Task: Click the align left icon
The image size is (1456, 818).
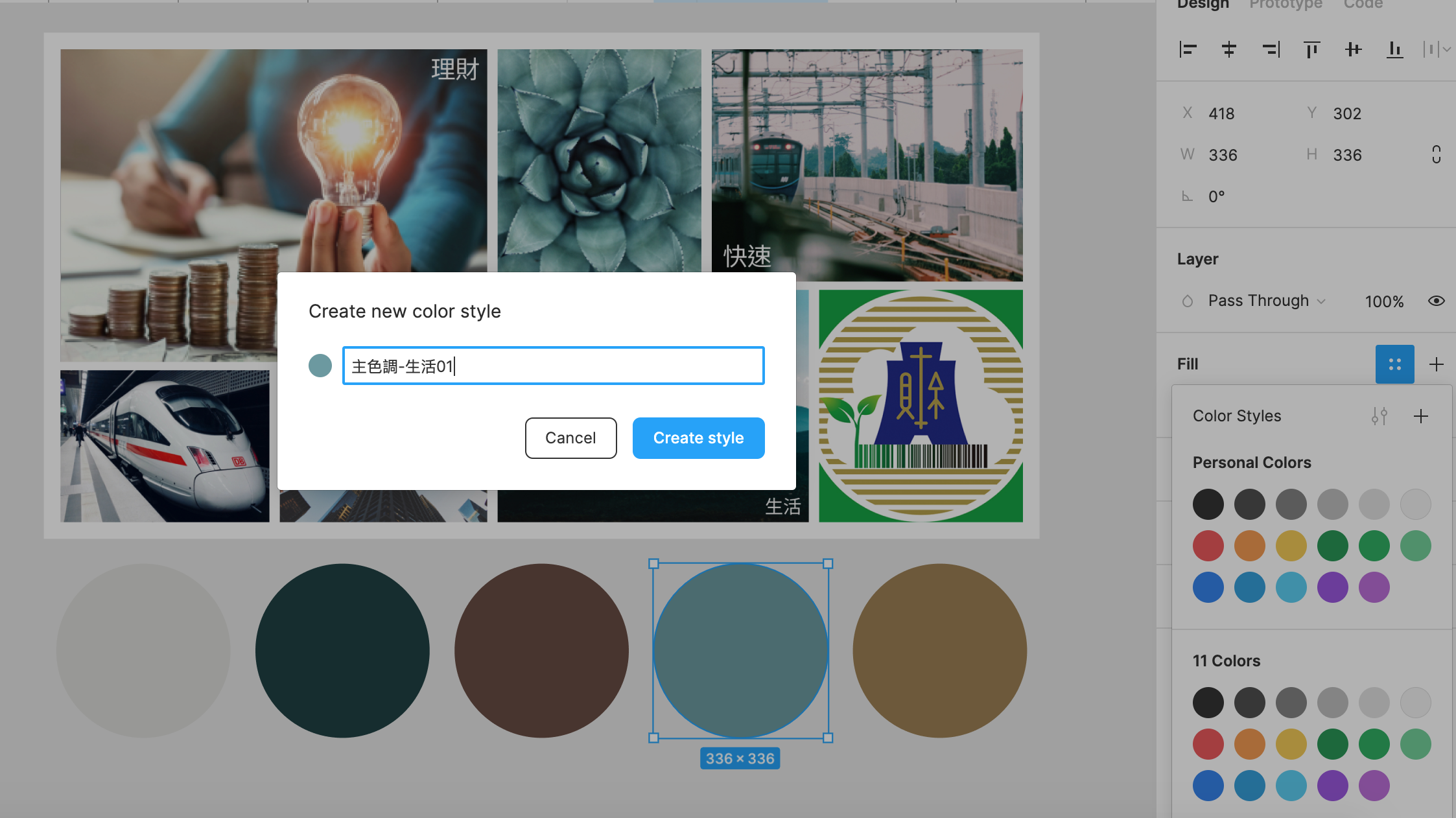Action: 1188,49
